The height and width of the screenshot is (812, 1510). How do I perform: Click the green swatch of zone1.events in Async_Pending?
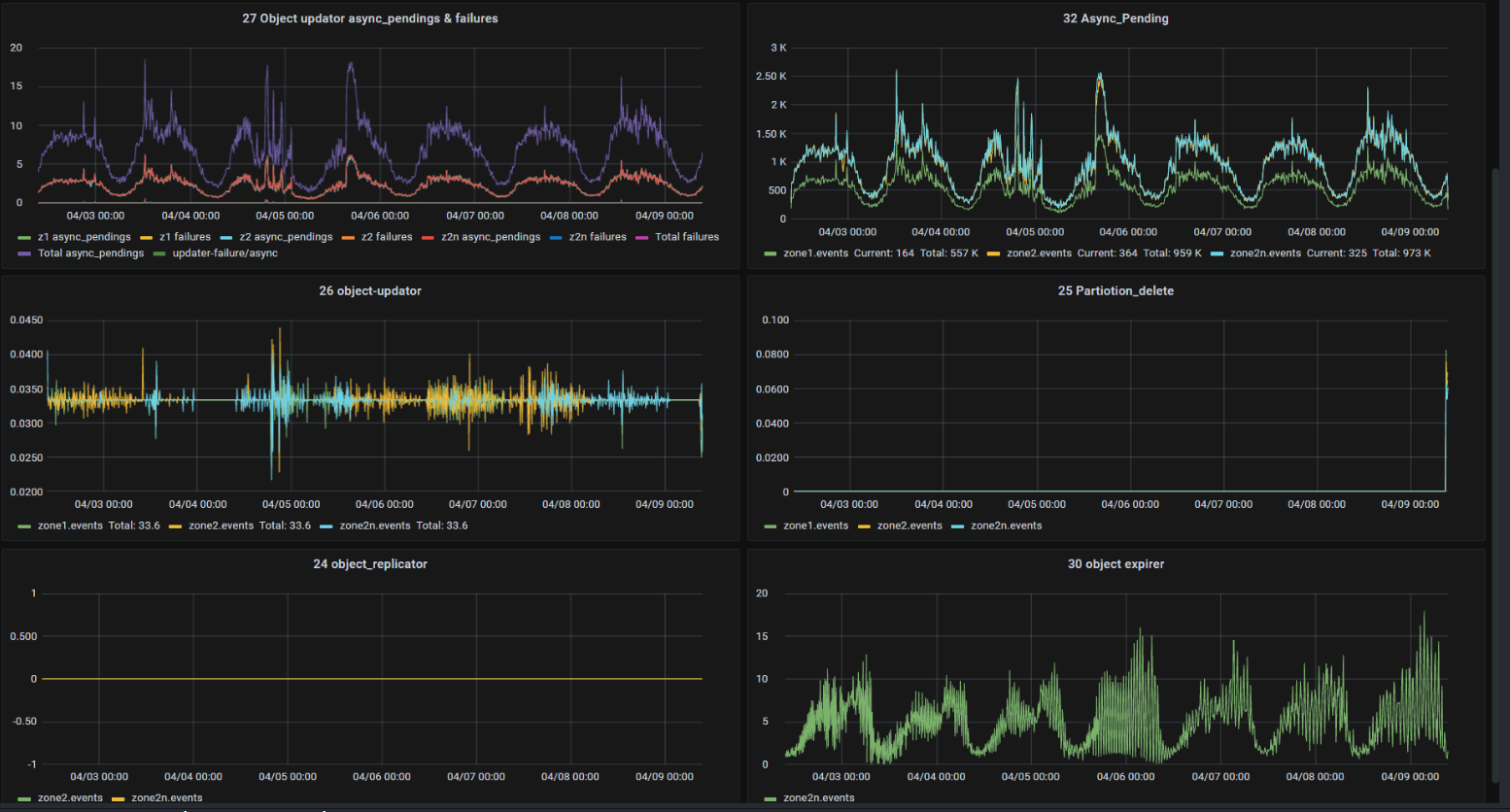pyautogui.click(x=771, y=254)
